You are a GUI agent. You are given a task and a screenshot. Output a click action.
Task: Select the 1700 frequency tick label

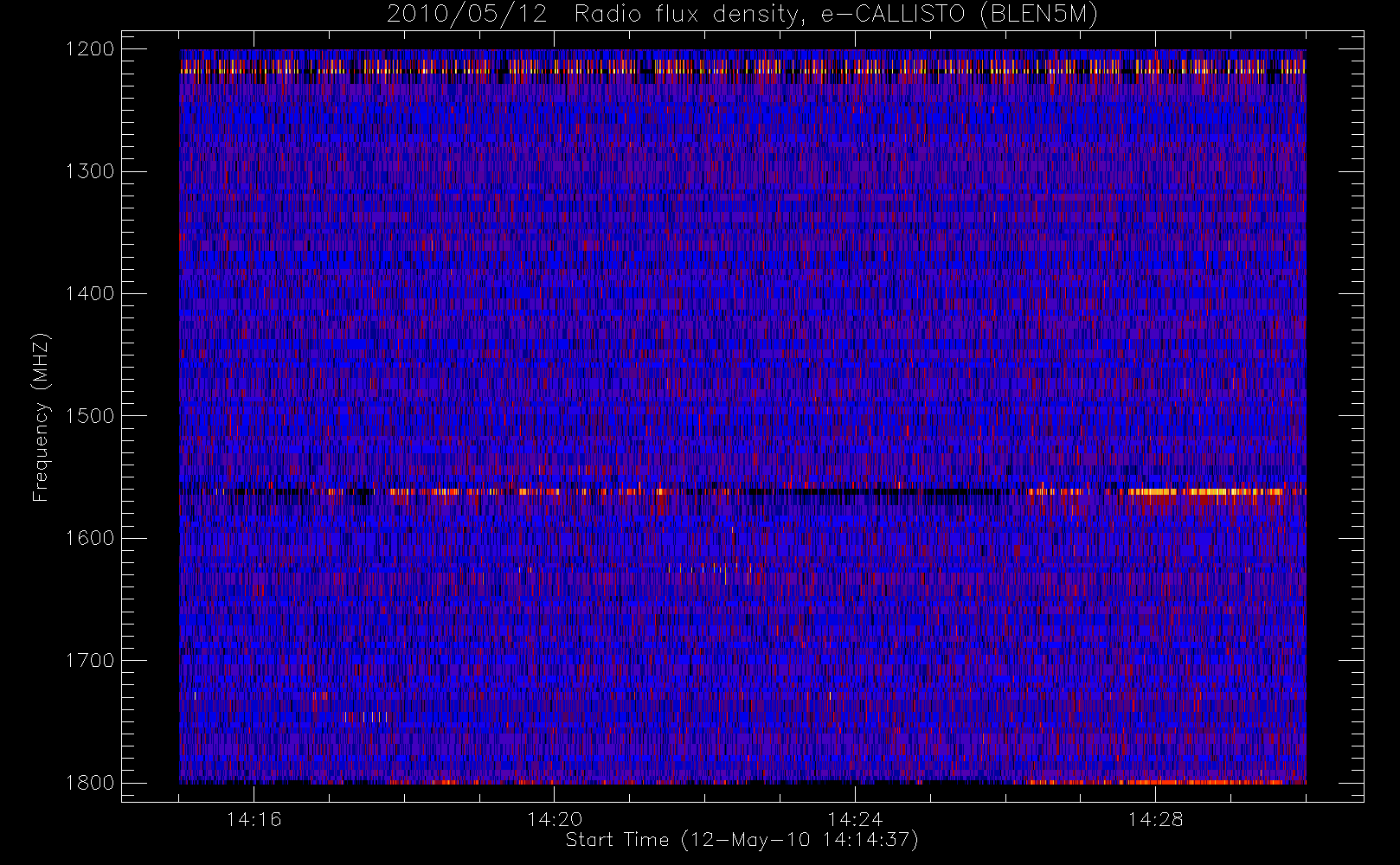pos(90,660)
